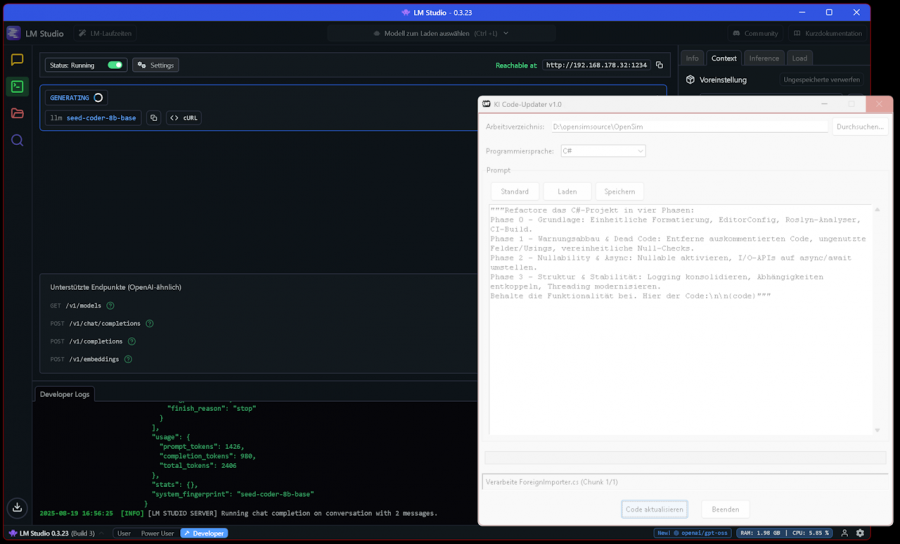Open the Discover search icon in the sidebar
The width and height of the screenshot is (900, 544).
17,141
